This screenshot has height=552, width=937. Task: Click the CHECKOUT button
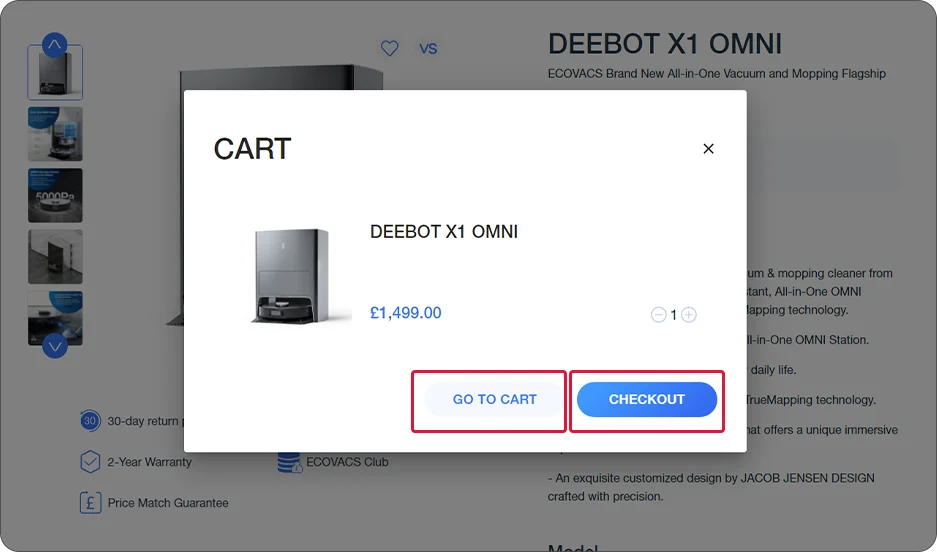coord(647,400)
